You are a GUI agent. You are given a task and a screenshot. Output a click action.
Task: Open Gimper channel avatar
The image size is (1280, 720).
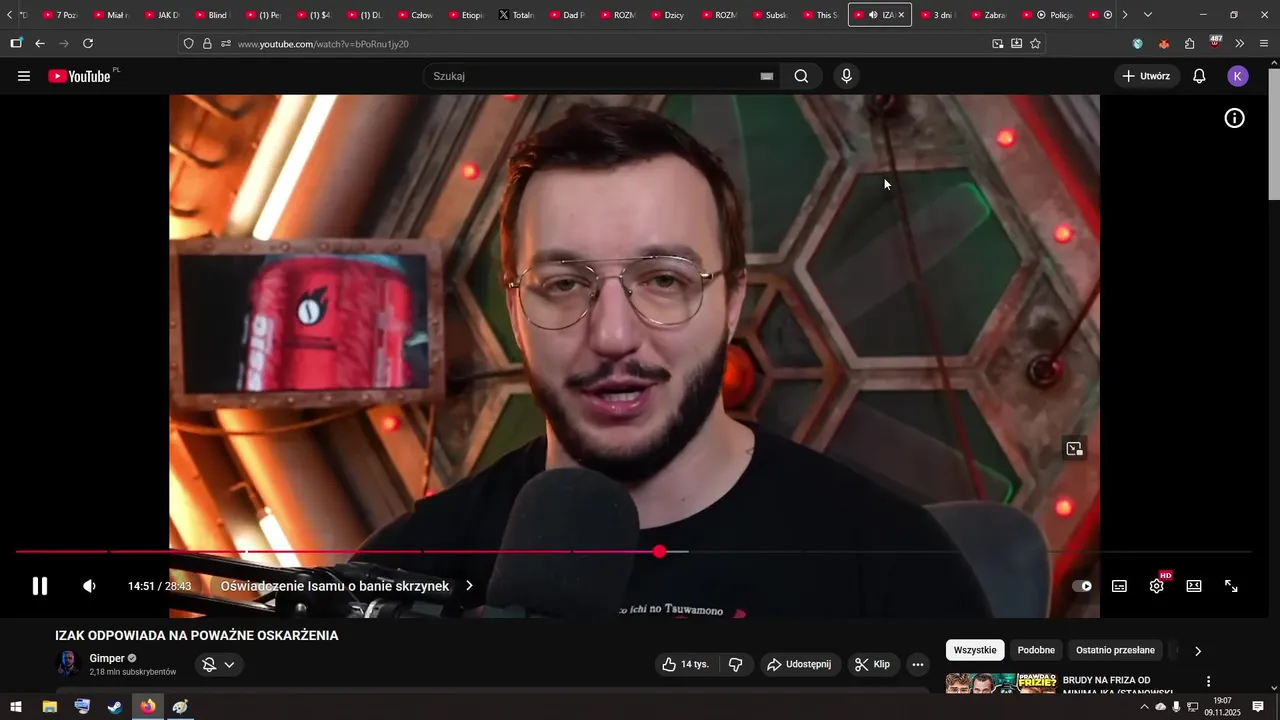[x=67, y=664]
